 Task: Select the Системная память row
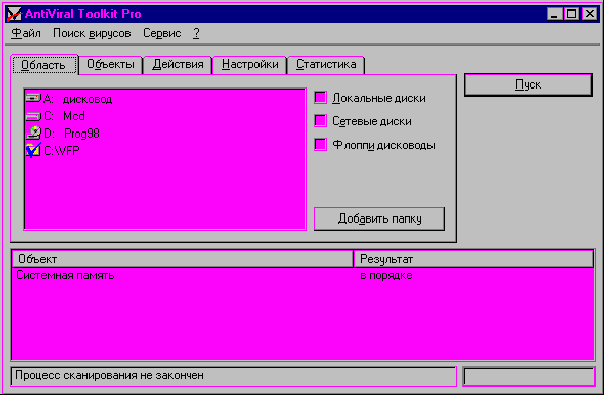click(x=303, y=276)
